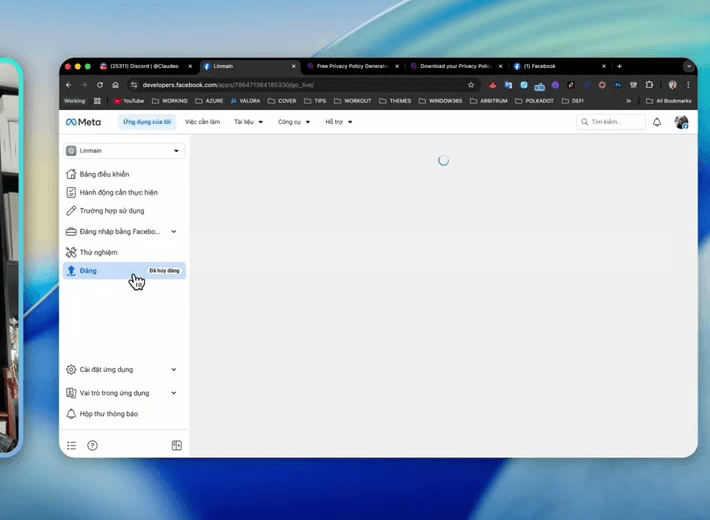Screen dimensions: 710x520
Task: Click the address bar URL
Action: point(228,85)
